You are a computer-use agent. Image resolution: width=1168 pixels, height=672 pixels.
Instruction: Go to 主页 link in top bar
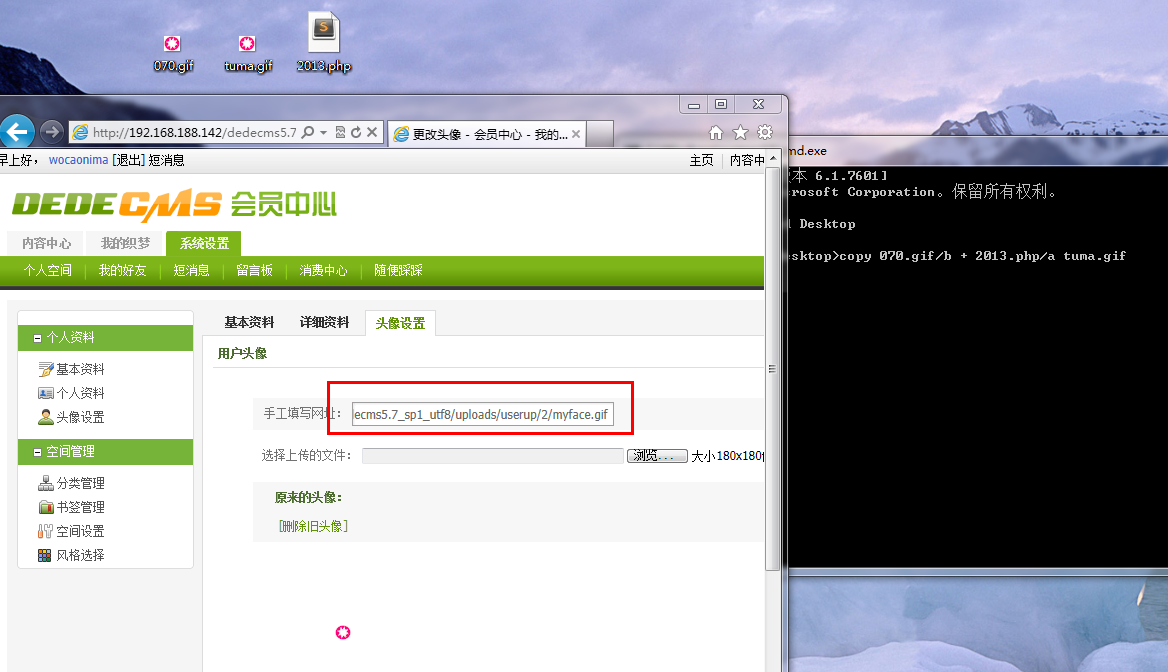(701, 160)
